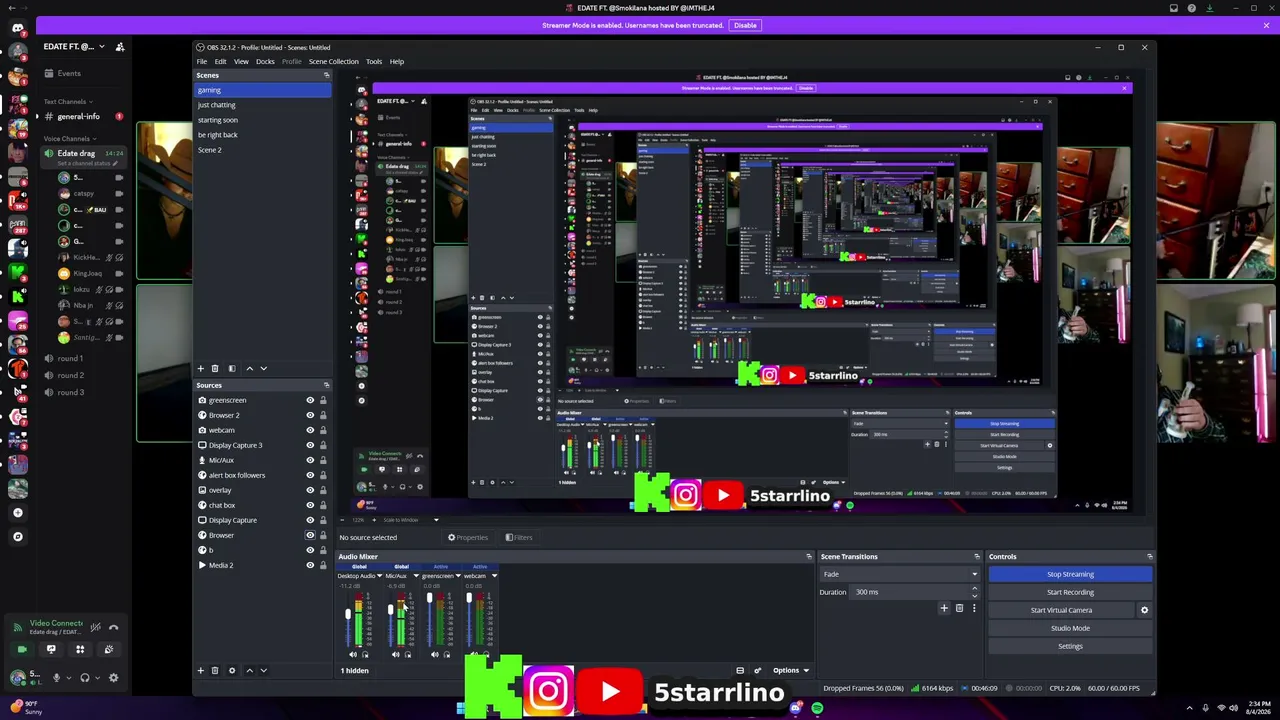Open Scene Collection menu
1280x720 pixels.
coord(333,62)
